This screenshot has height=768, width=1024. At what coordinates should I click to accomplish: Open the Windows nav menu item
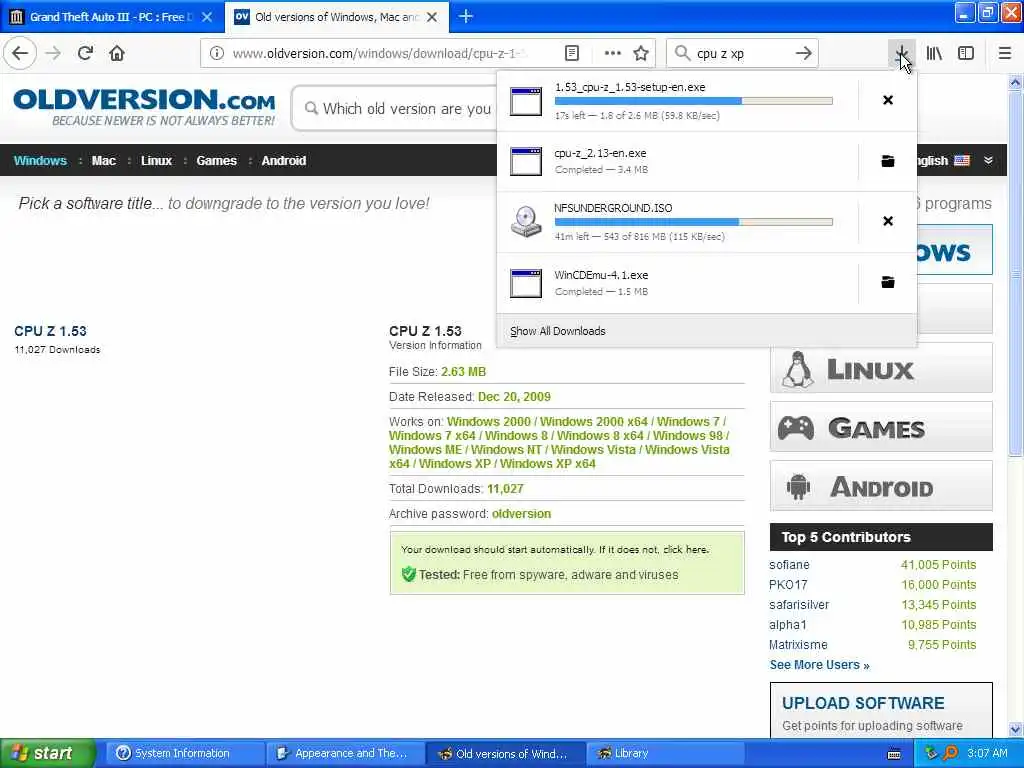point(40,161)
